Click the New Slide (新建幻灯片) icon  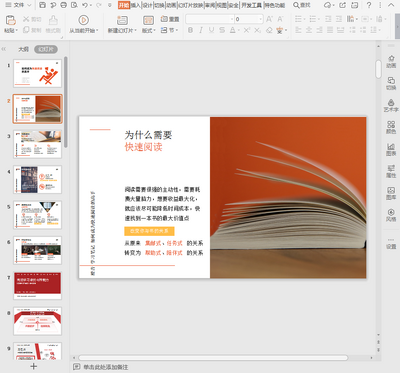point(122,20)
